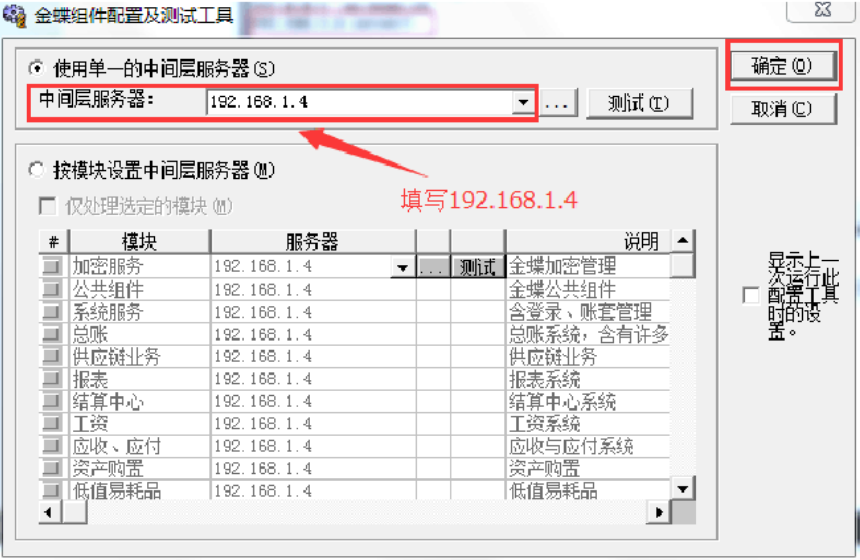The height and width of the screenshot is (560, 860).
Task: Click the 结算中心 module cell
Action: (x=139, y=401)
